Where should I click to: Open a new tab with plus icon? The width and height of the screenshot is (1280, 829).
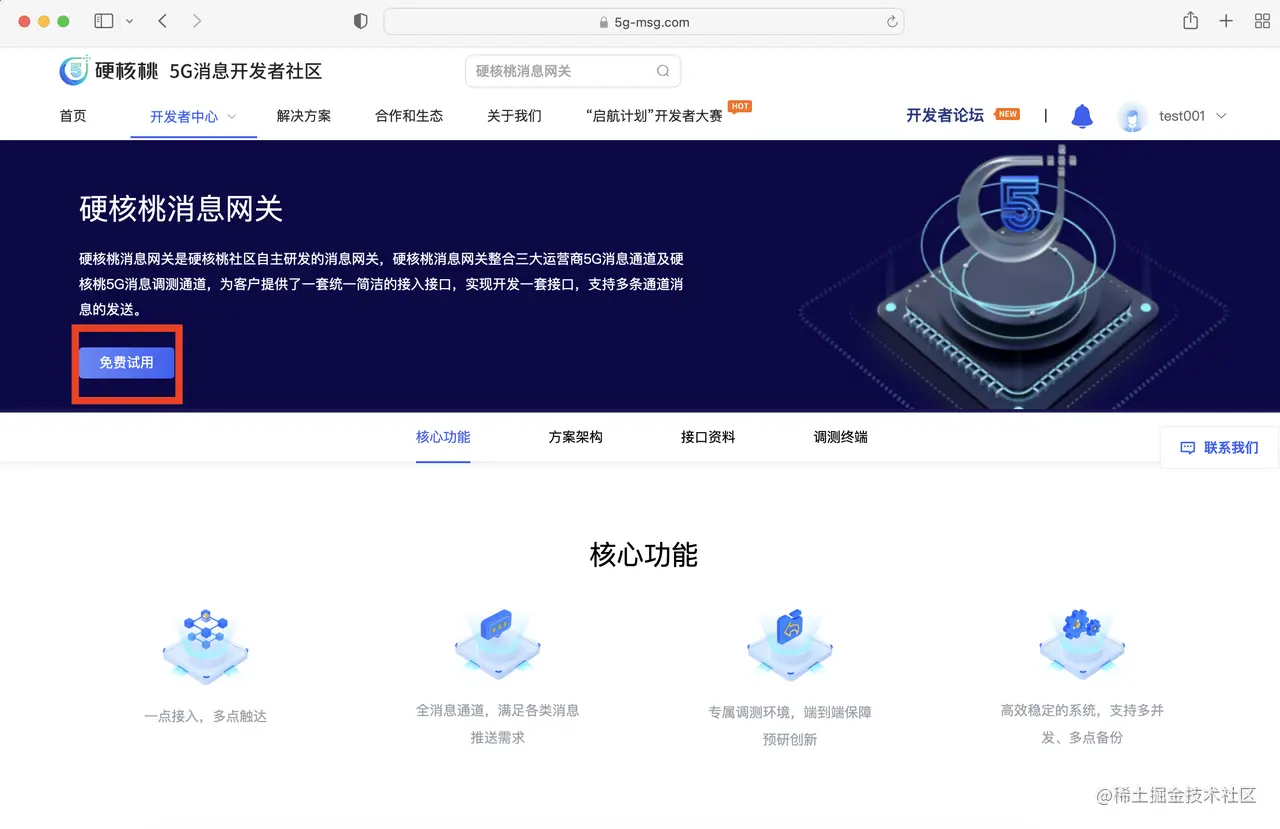1226,21
